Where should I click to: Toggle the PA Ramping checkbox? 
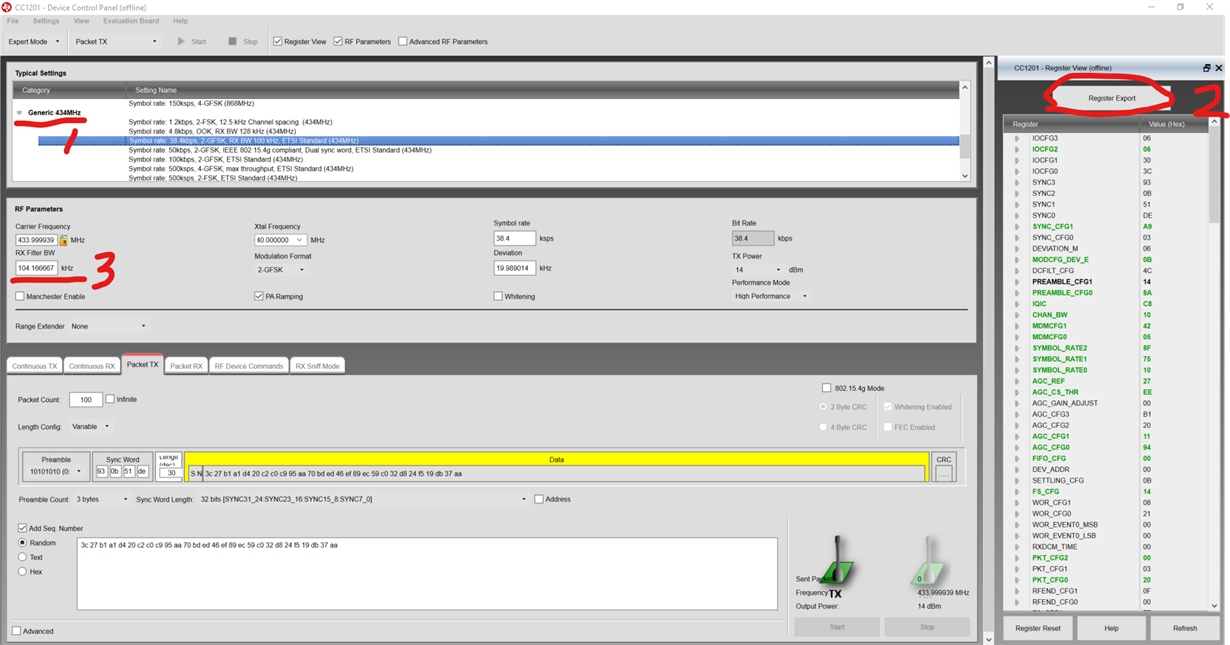[259, 296]
